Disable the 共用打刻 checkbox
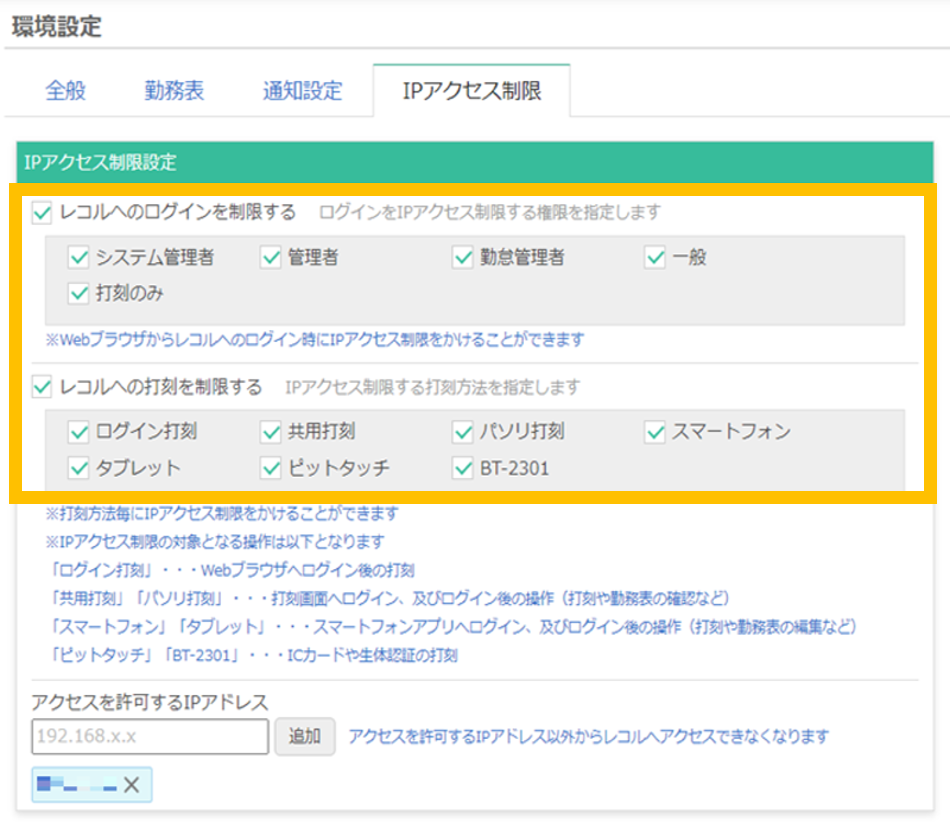 pos(270,432)
